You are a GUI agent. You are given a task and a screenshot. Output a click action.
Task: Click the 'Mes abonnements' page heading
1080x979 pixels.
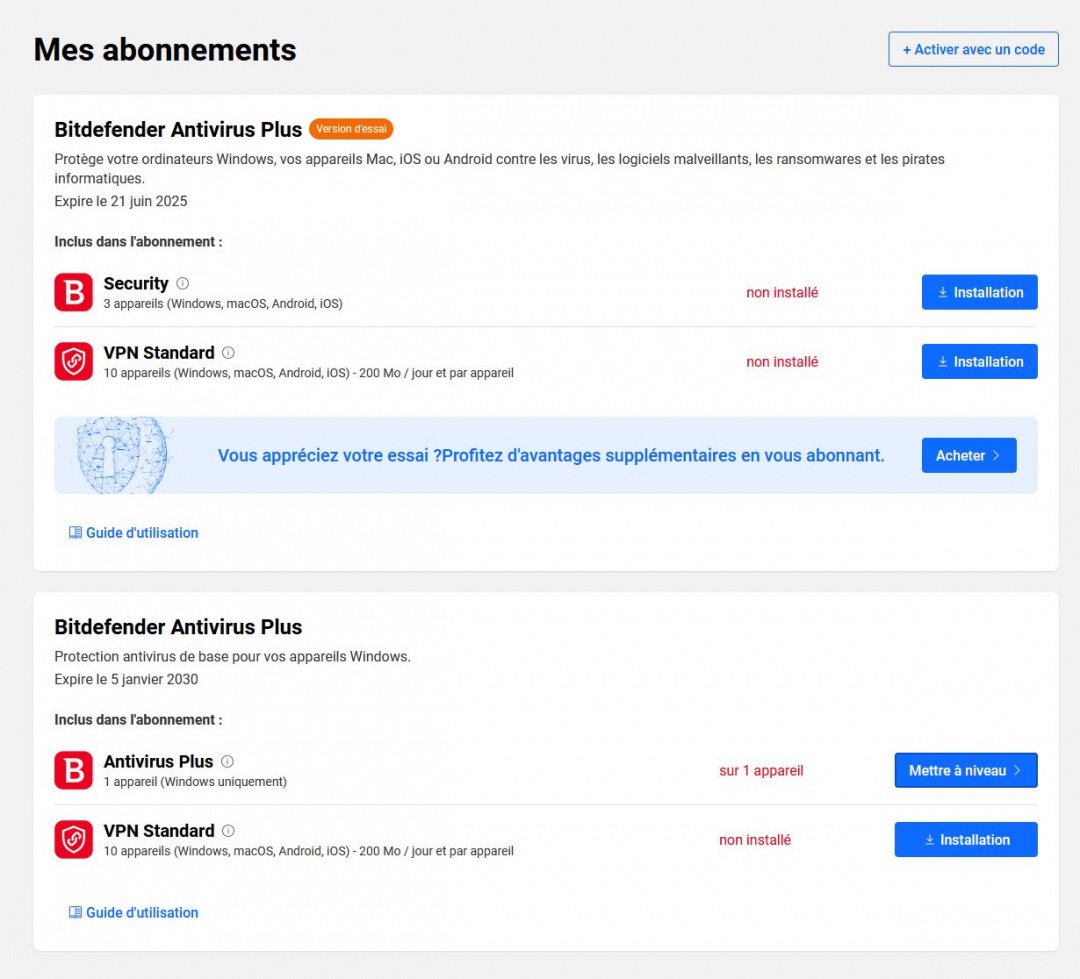coord(165,50)
